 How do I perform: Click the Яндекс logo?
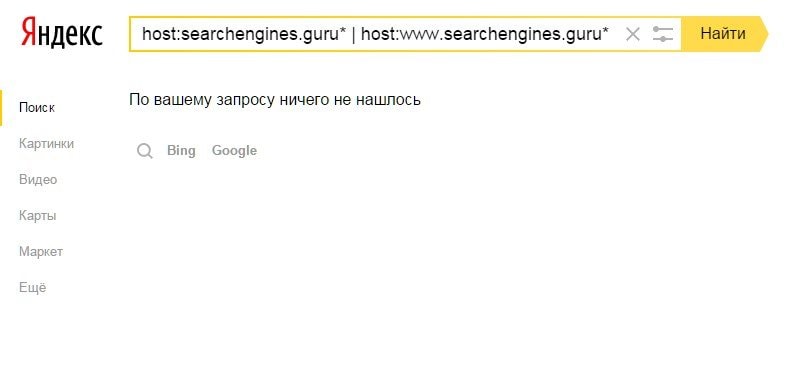pyautogui.click(x=62, y=33)
